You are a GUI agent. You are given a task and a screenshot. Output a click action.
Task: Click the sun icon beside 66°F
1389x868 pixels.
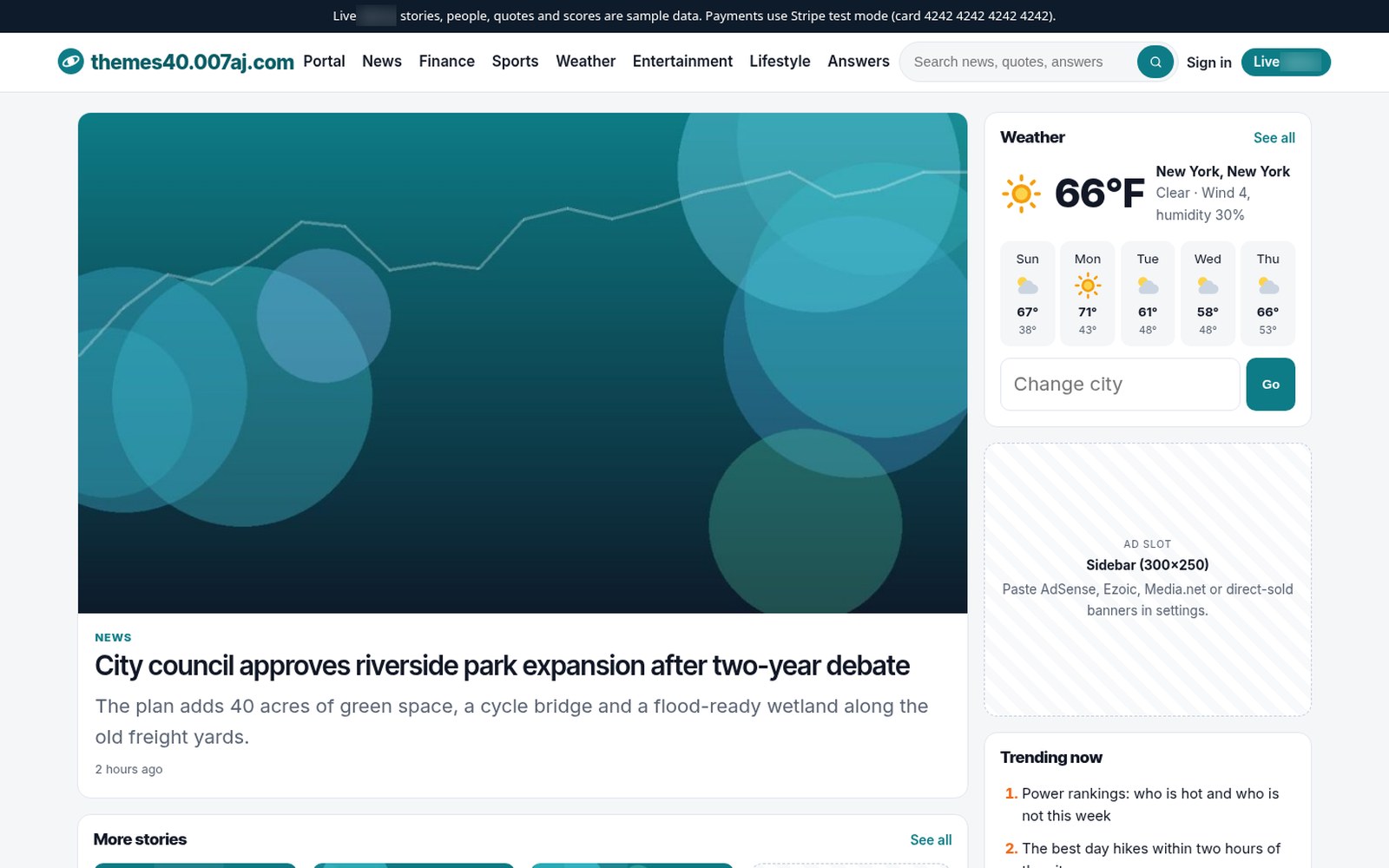[1021, 194]
